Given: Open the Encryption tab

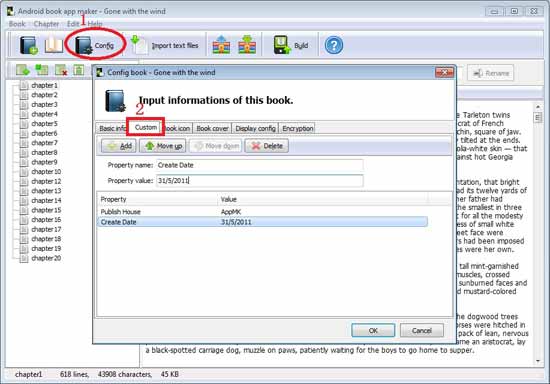Looking at the screenshot, I should pos(297,128).
